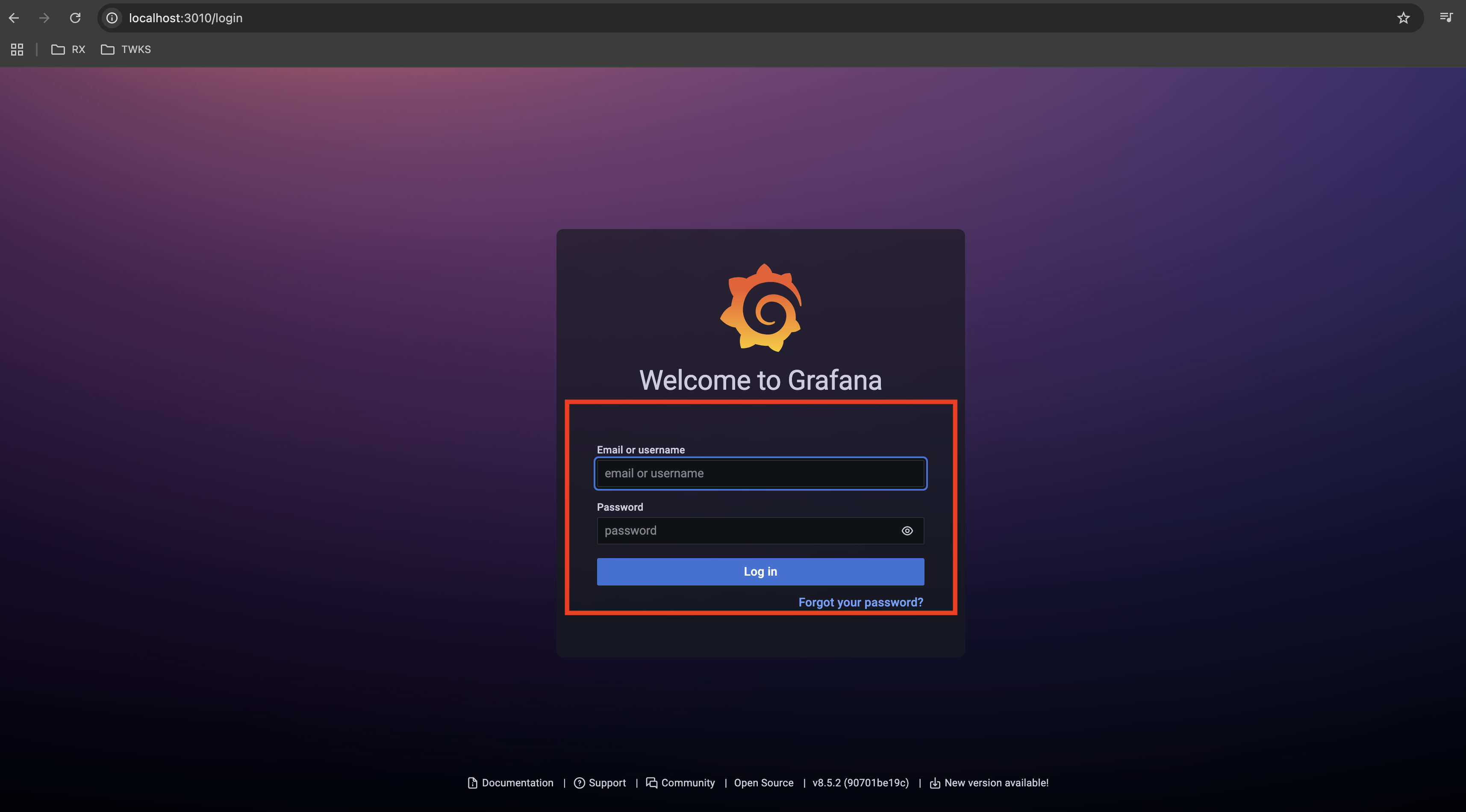Open site information icon in address bar
1466x812 pixels.
[112, 18]
